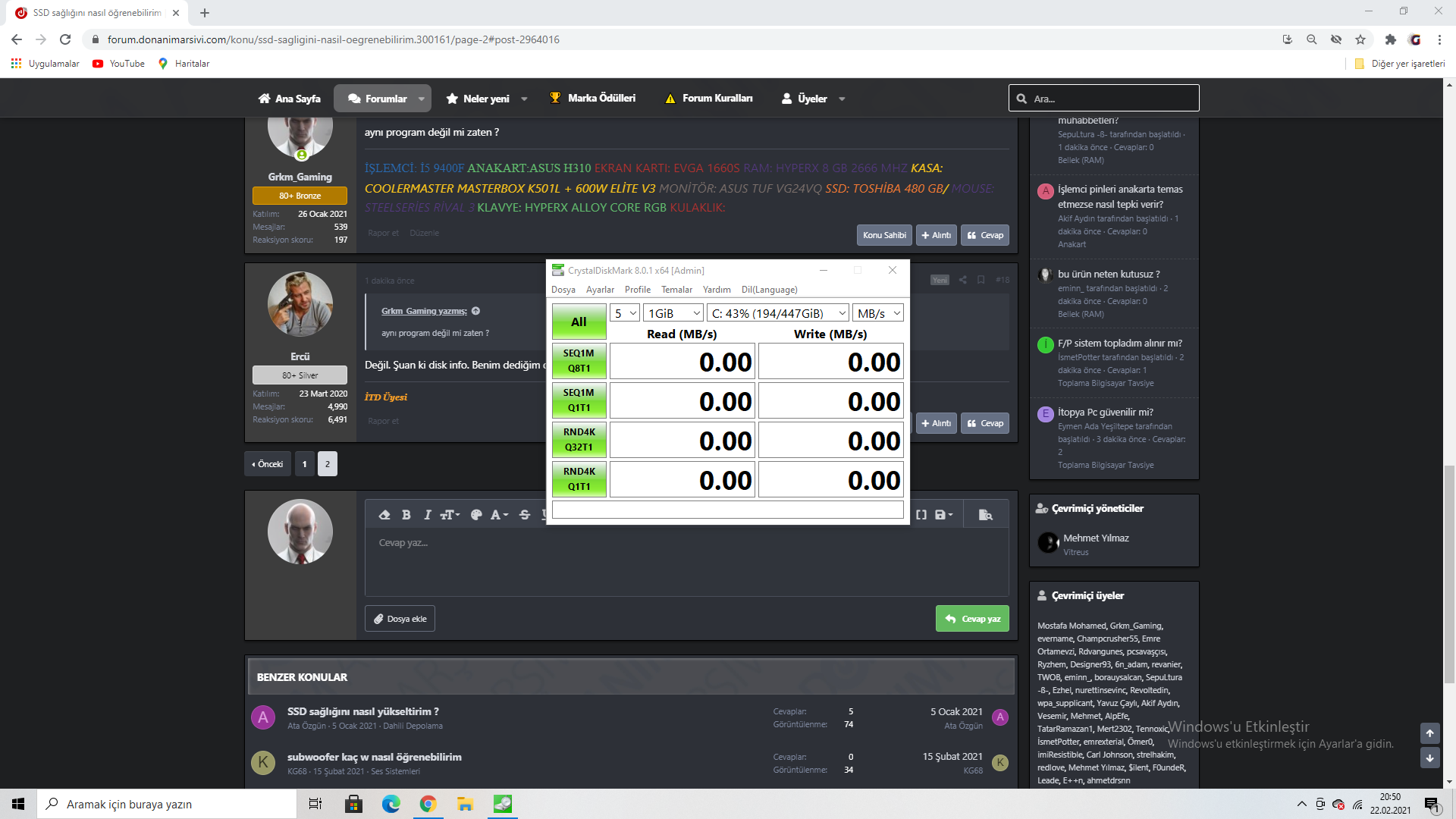The image size is (1456, 819).
Task: Toggle italic formatting in reply editor
Action: tap(428, 515)
